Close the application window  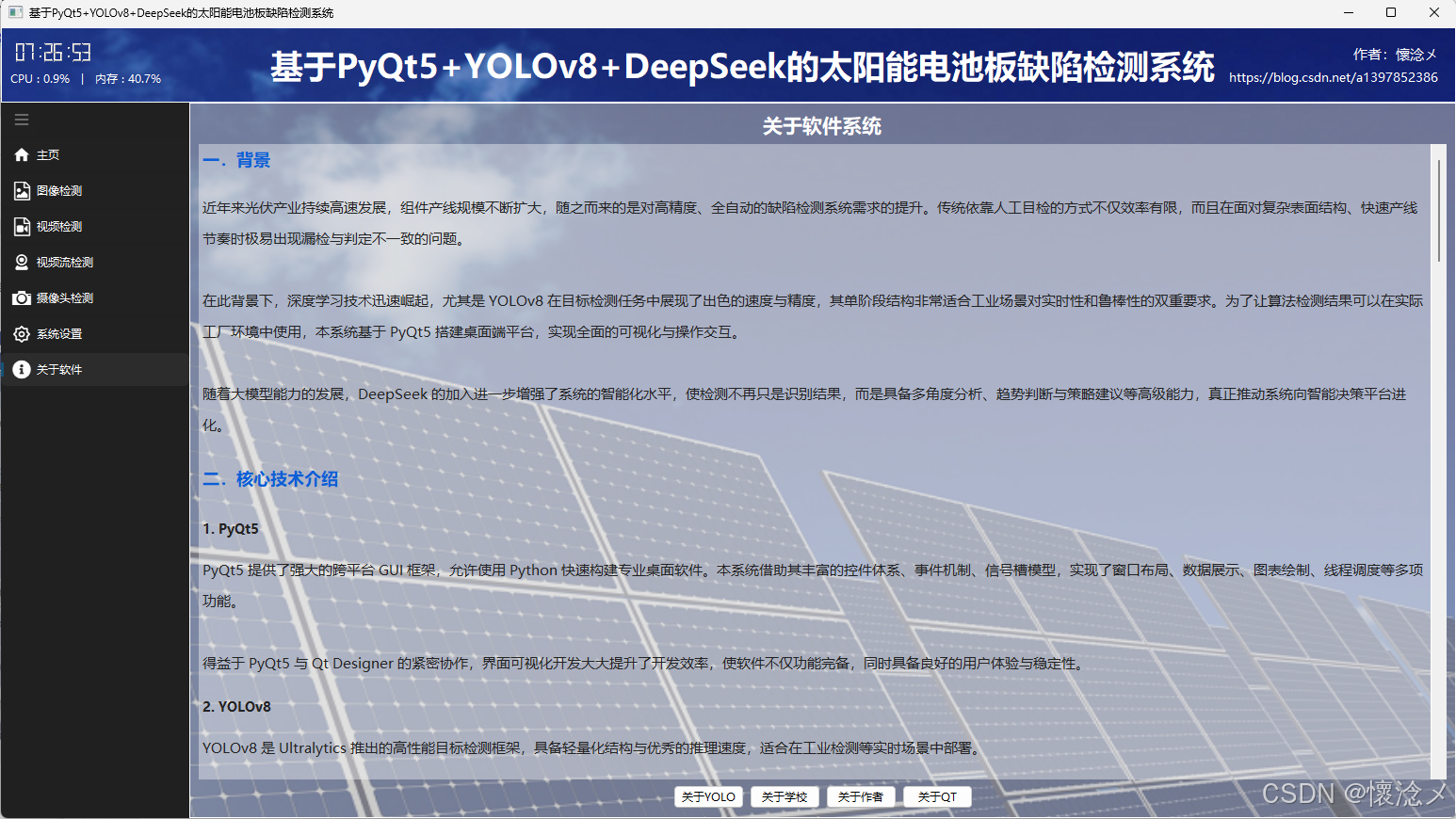1434,12
